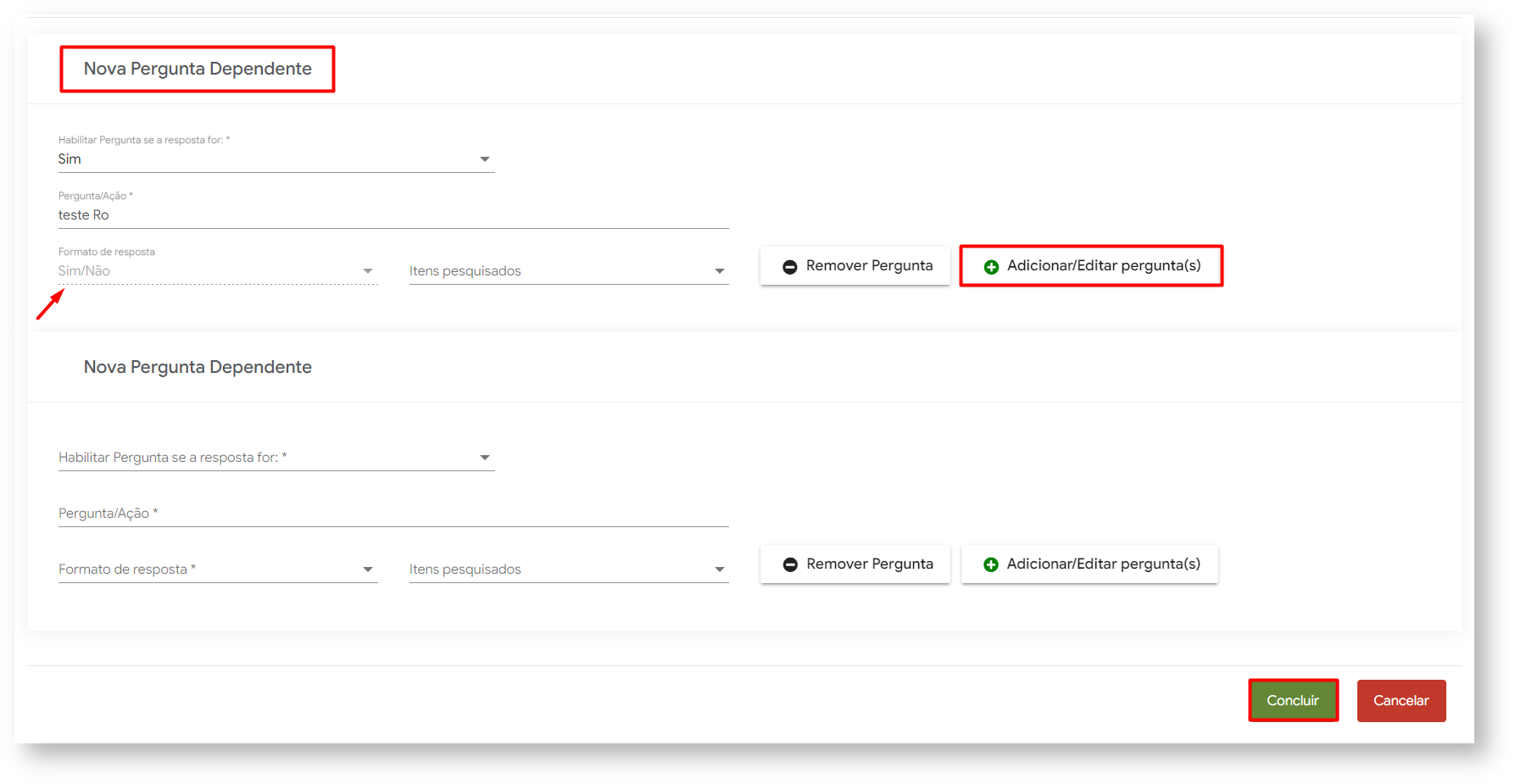Click the red-outlined 'Nova Pergunta Dependente' heading

(x=198, y=69)
